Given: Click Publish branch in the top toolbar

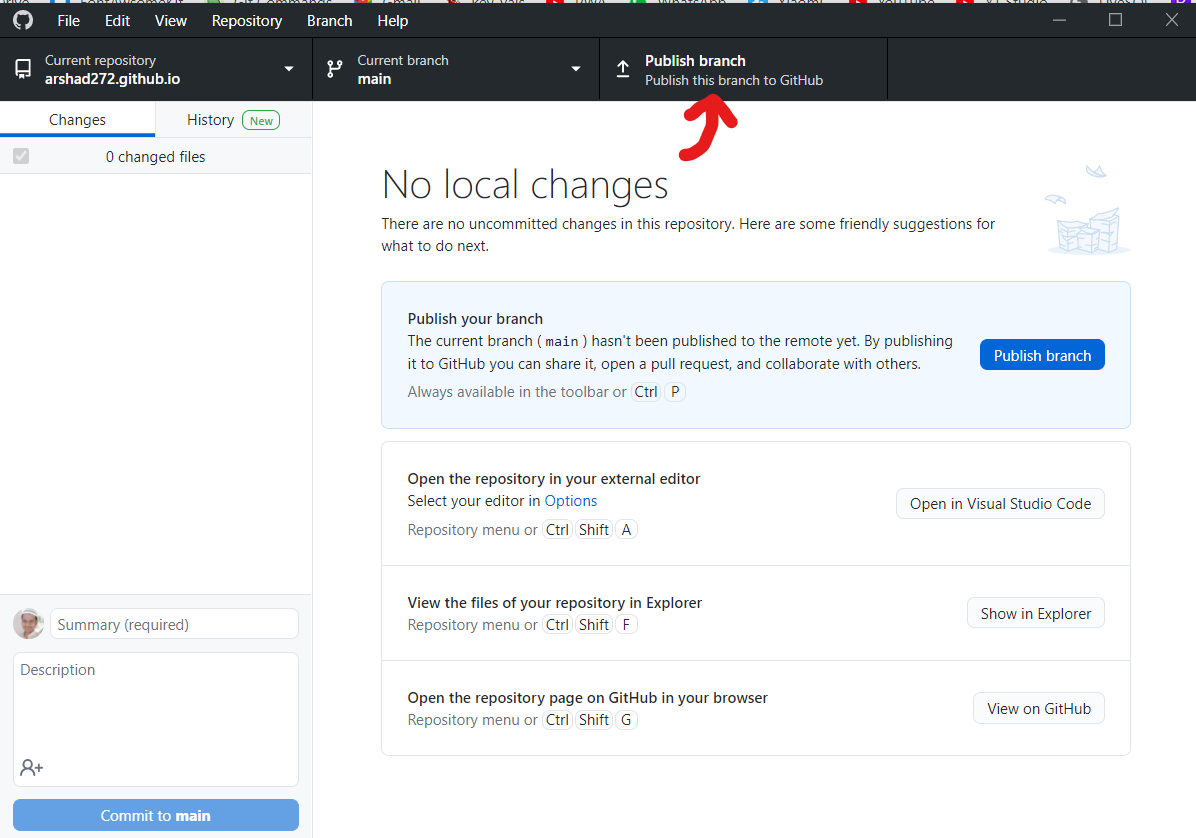Looking at the screenshot, I should coord(744,69).
